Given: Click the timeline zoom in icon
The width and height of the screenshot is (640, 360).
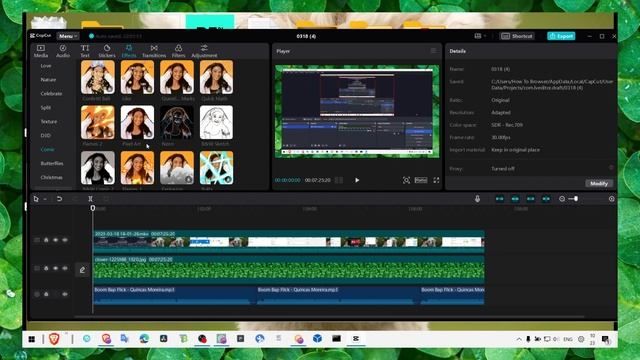Looking at the screenshot, I should (611, 199).
